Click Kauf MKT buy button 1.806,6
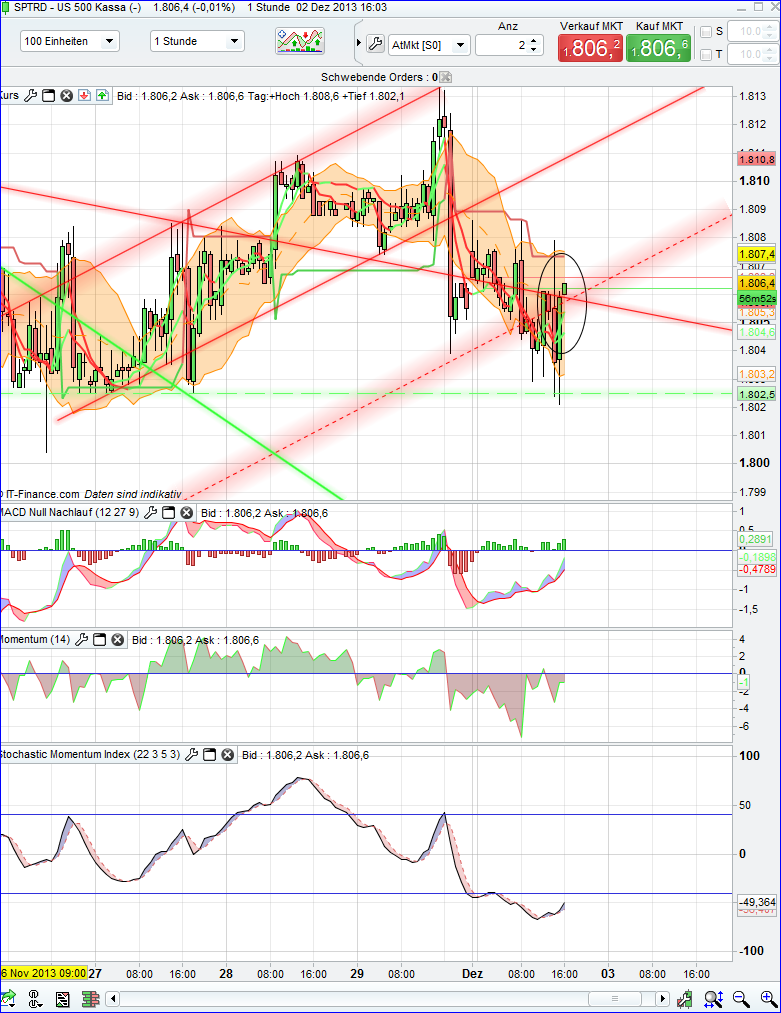This screenshot has height=1013, width=781. click(658, 48)
